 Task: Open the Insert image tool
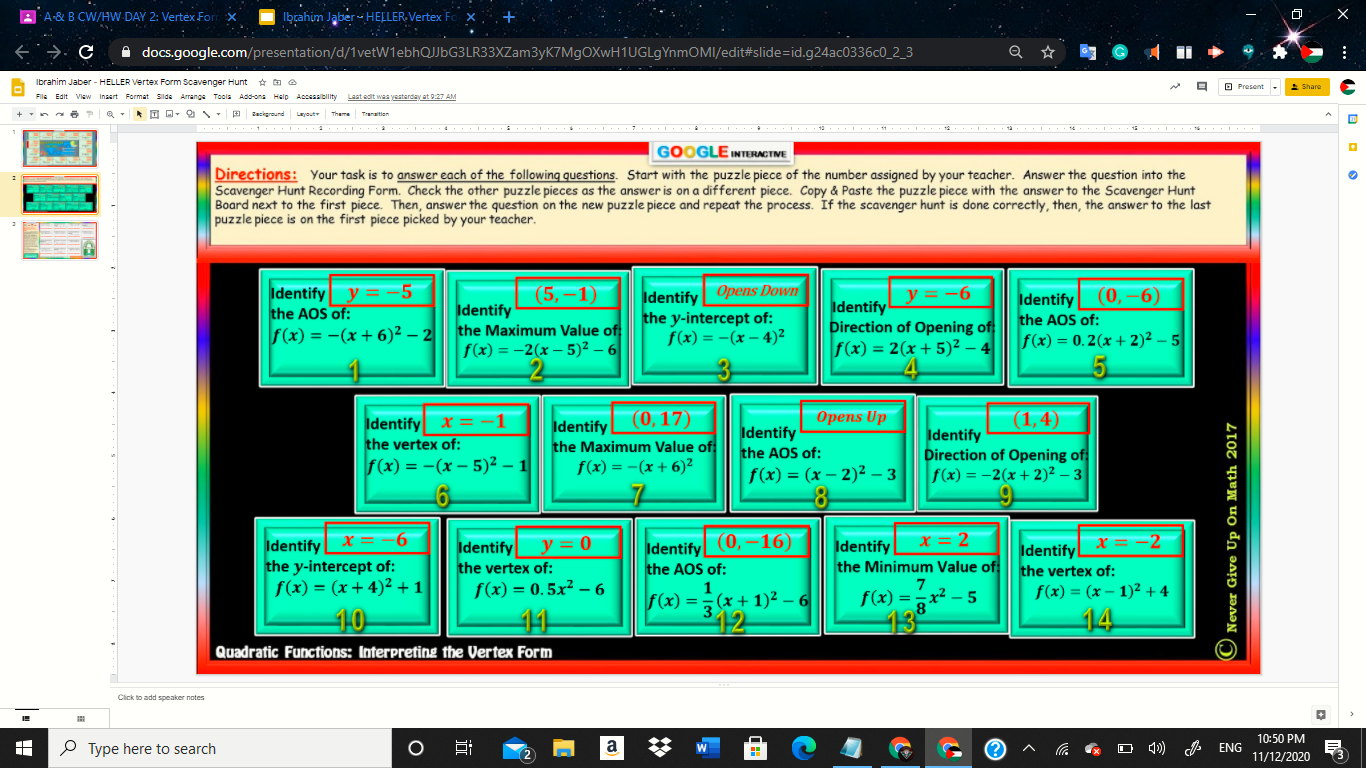(x=169, y=113)
